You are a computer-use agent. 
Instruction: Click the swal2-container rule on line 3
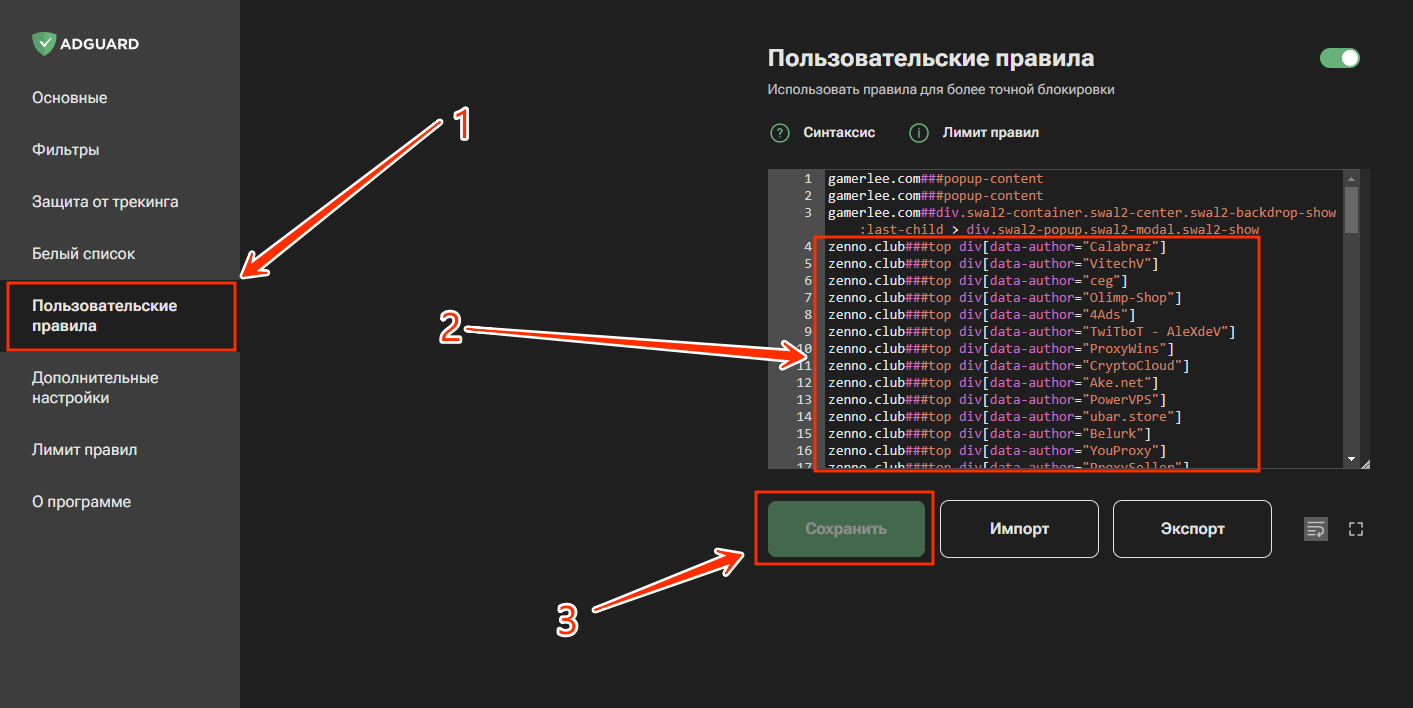click(1082, 220)
